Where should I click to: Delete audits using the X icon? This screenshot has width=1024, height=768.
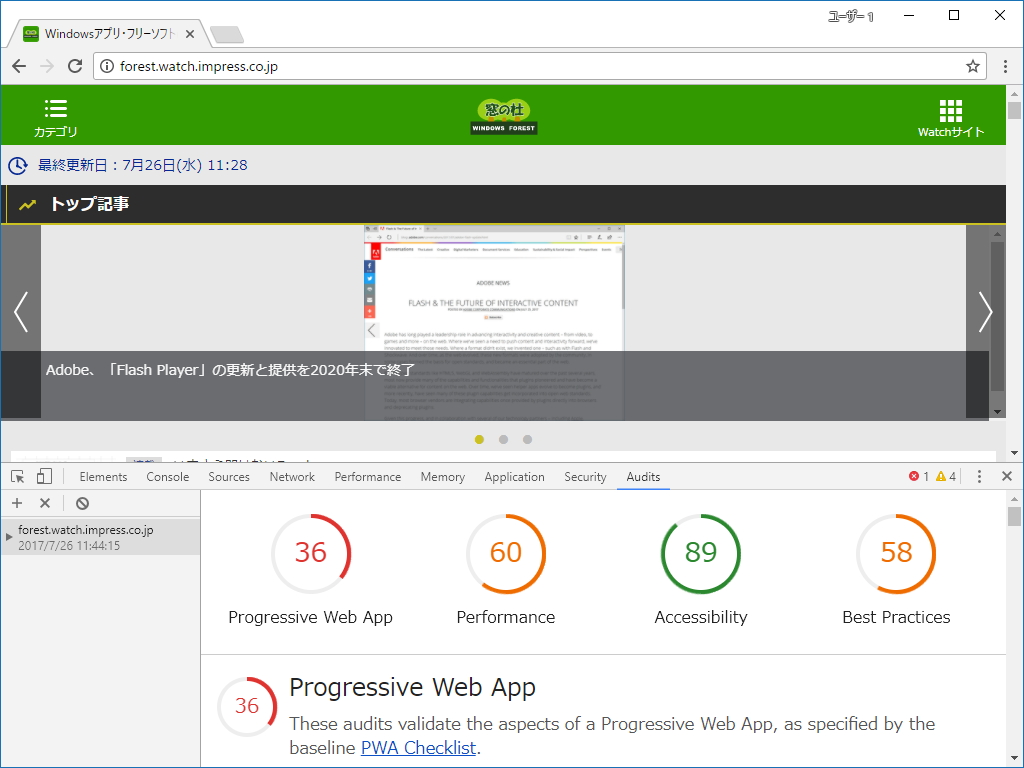click(x=44, y=503)
